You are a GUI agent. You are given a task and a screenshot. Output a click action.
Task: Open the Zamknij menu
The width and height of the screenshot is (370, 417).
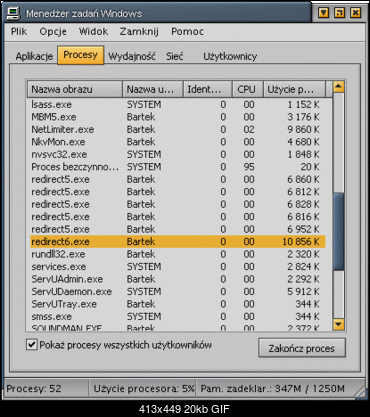[x=139, y=32]
